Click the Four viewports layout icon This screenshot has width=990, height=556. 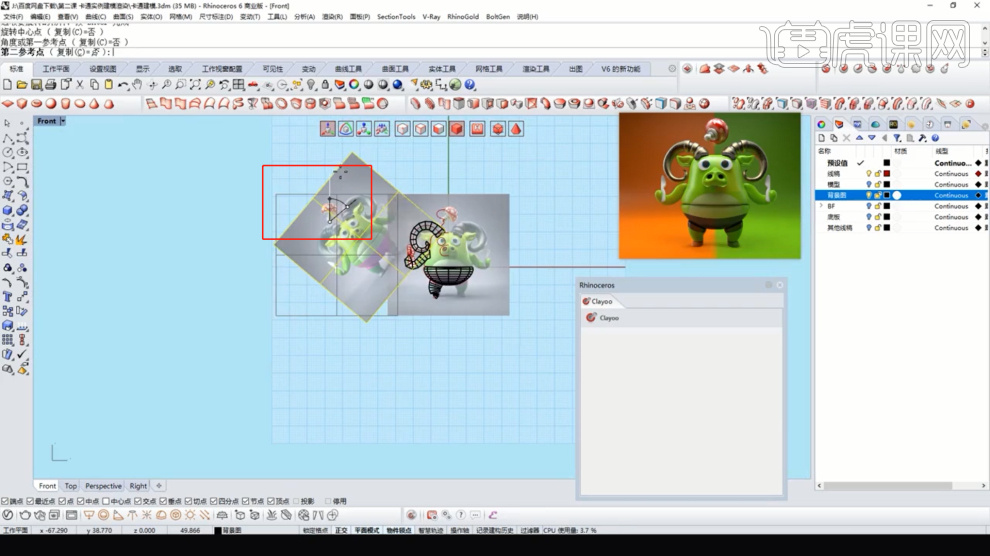239,85
